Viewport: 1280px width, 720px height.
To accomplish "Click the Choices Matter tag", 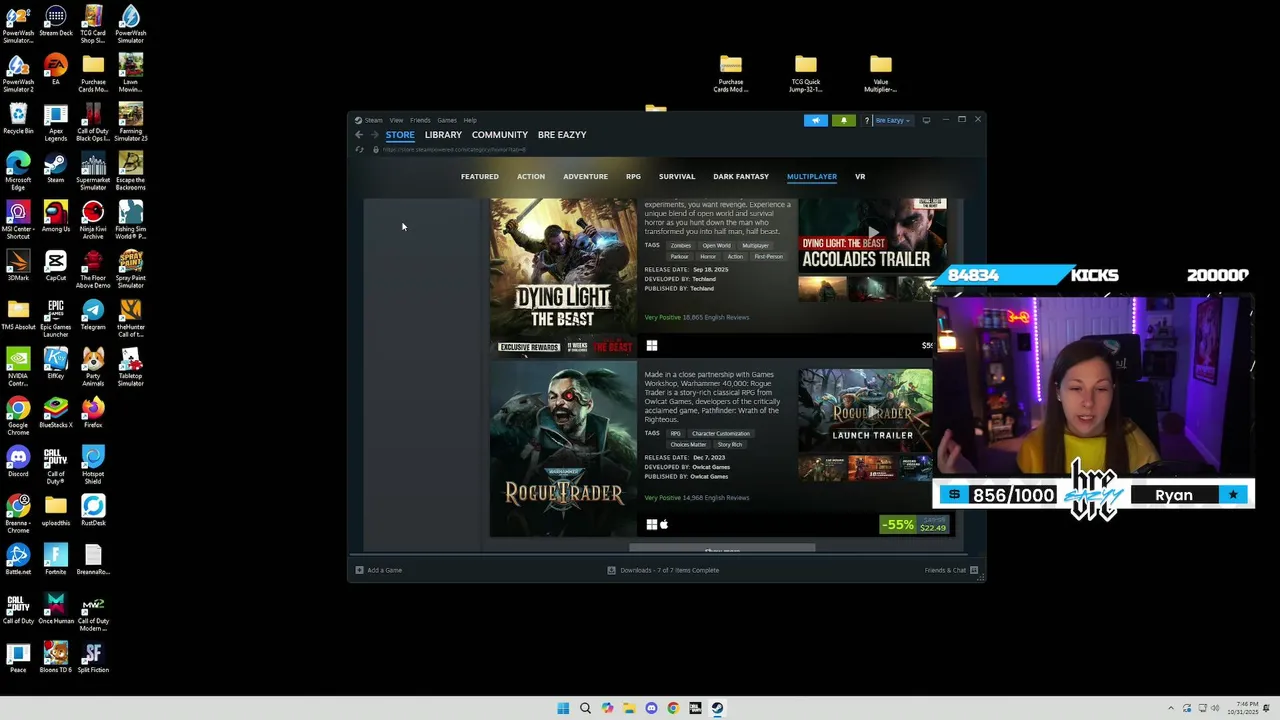I will coord(687,445).
